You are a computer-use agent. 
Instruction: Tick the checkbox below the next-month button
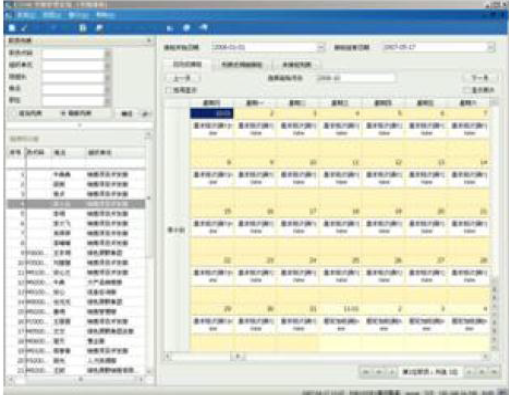click(467, 90)
